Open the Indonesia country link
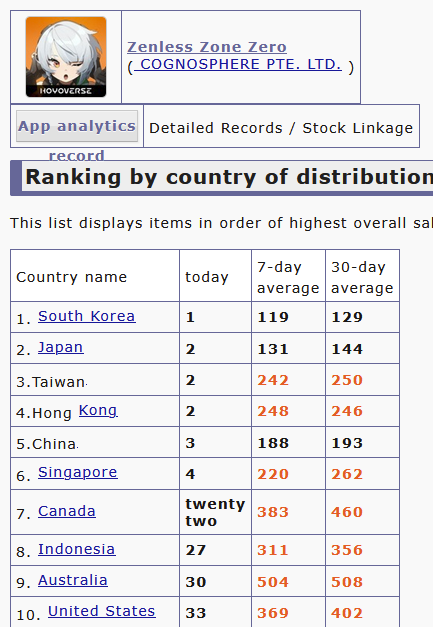Screen dimensions: 433x627 tap(77, 549)
